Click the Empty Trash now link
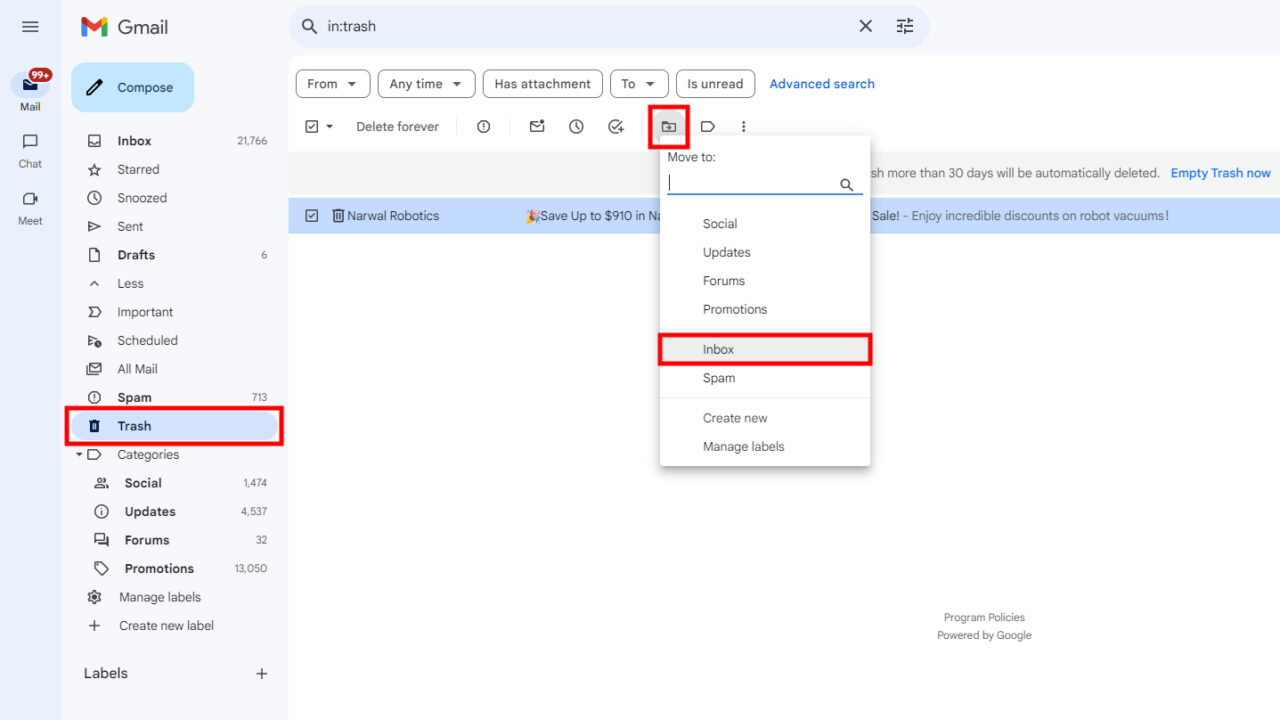Viewport: 1280px width, 720px height. [1220, 172]
